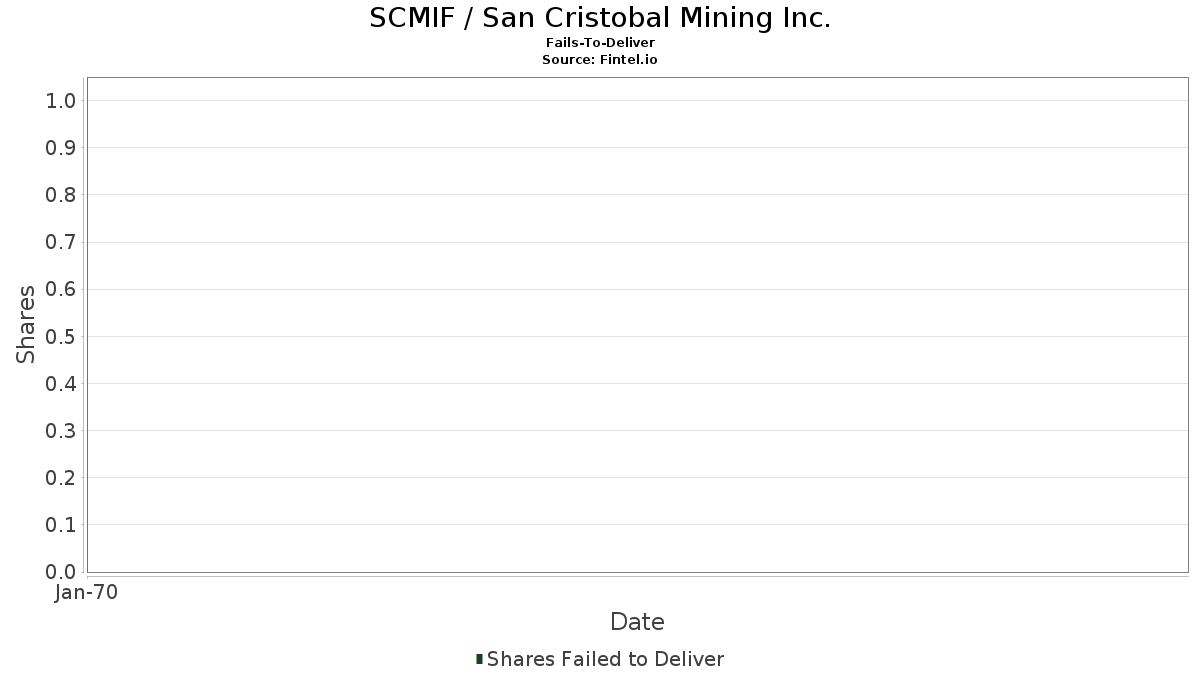Select the Shares y-axis title
This screenshot has width=1200, height=675.
click(x=26, y=324)
